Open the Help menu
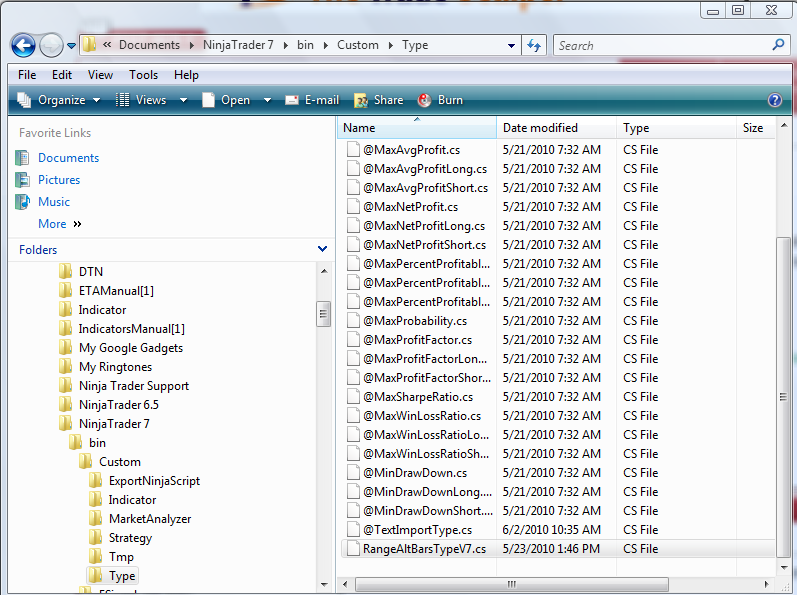The width and height of the screenshot is (797, 595). [x=186, y=75]
